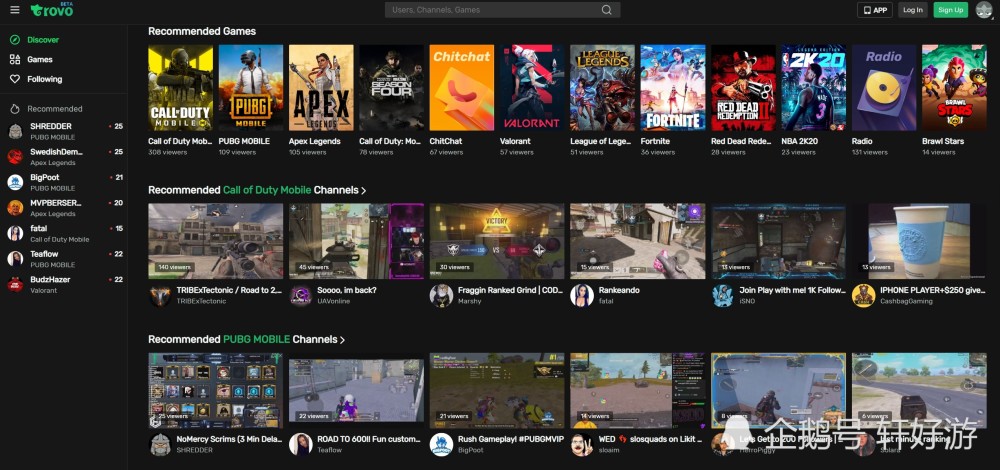Open the Radio category cover
The width and height of the screenshot is (1000, 470).
884,88
